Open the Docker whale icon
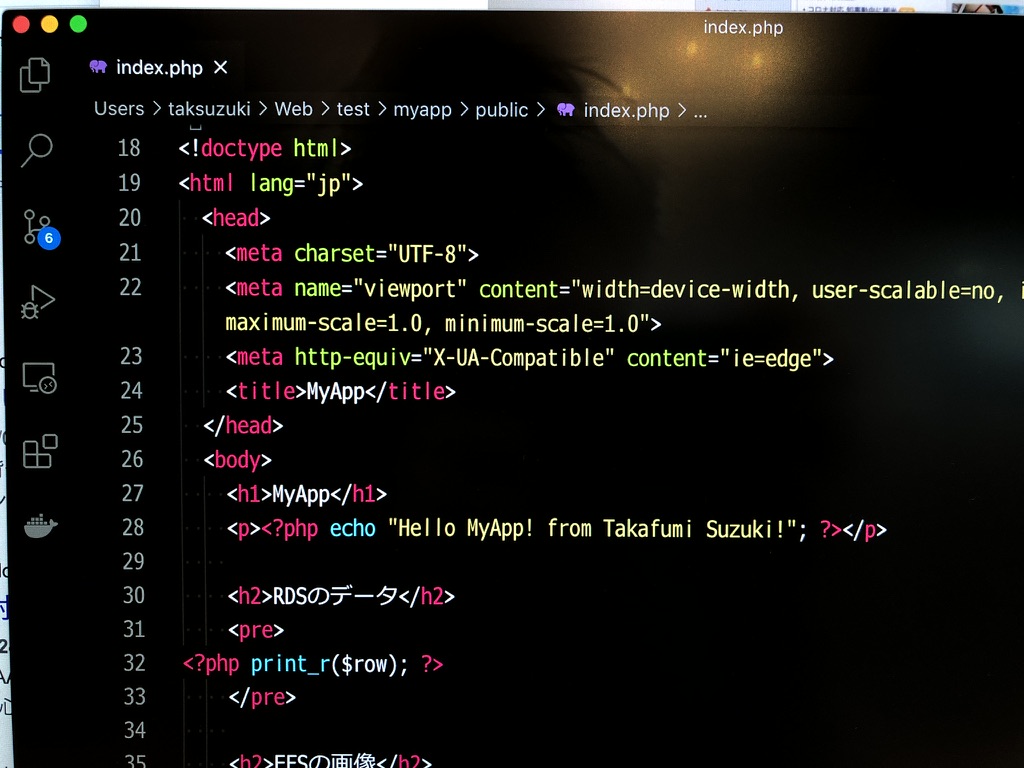 41,524
